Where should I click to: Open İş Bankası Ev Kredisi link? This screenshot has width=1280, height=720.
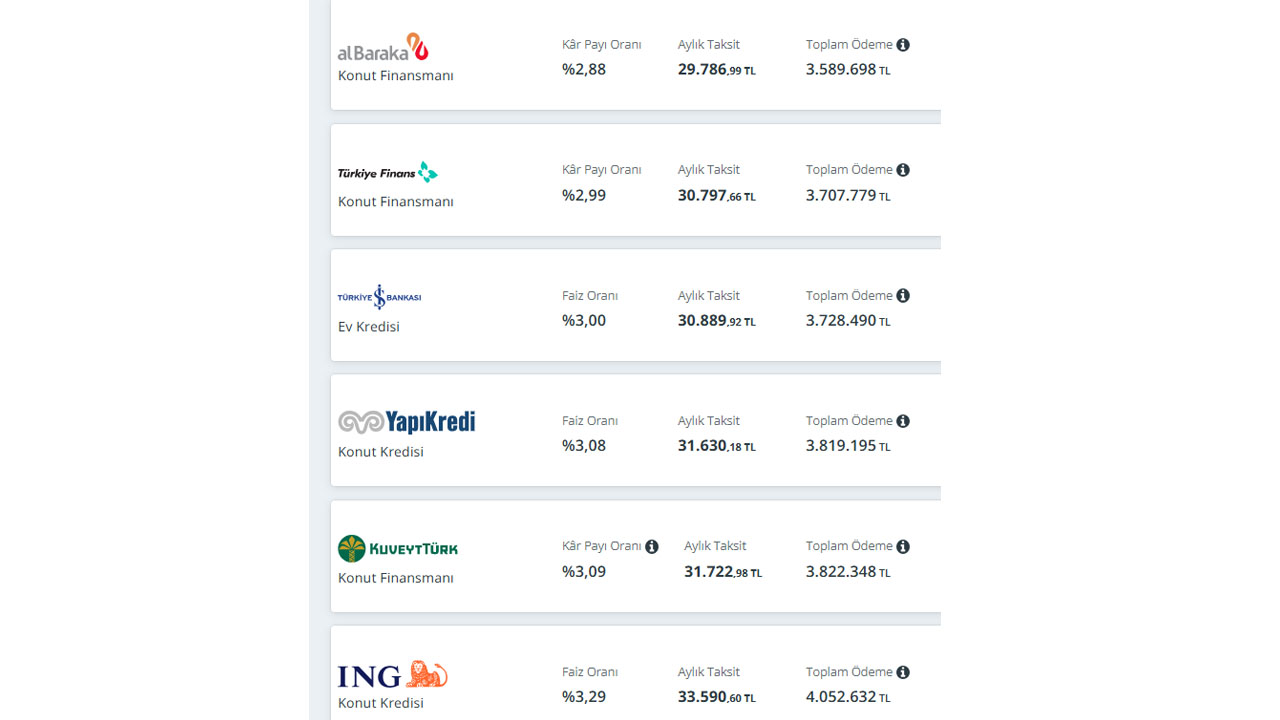369,327
